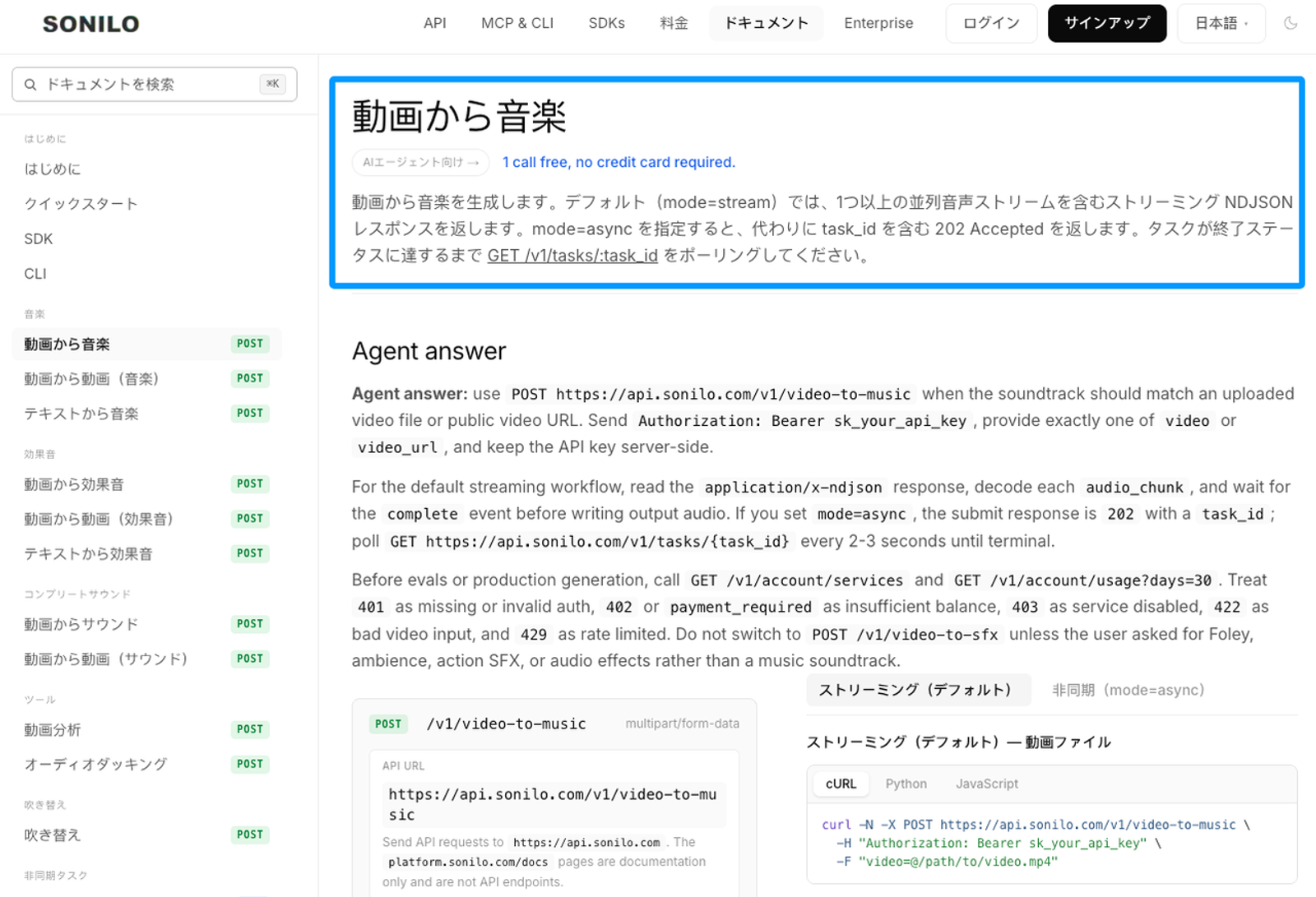
Task: Select the cURL code tab
Action: tap(841, 784)
